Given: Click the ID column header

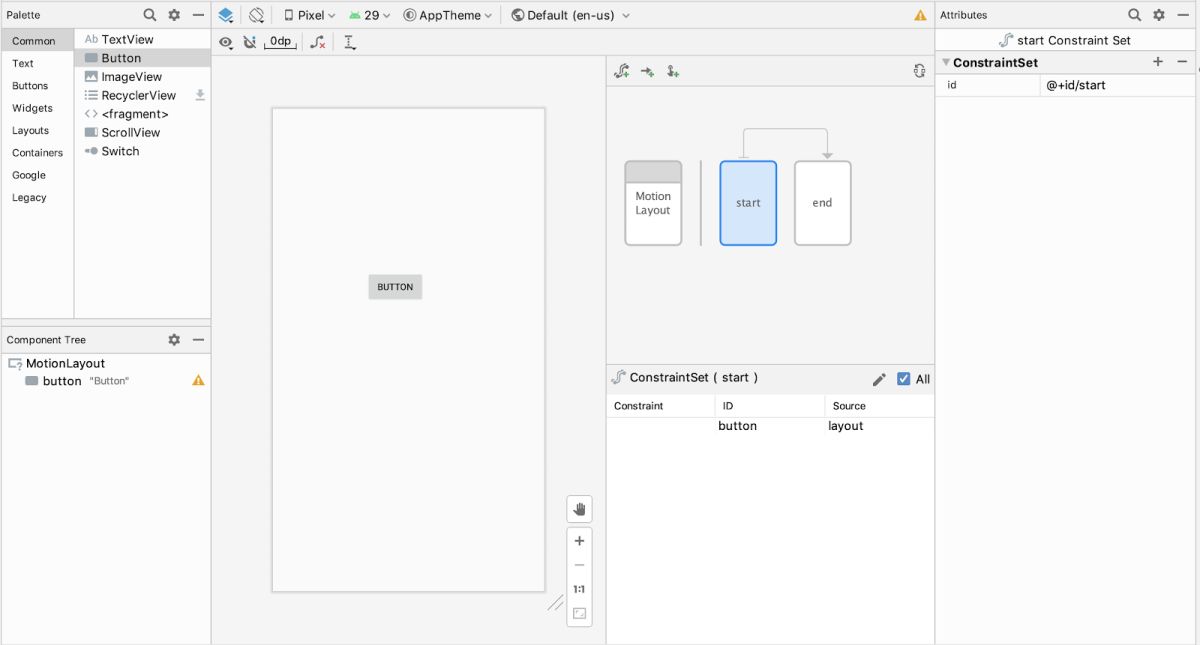Looking at the screenshot, I should point(770,406).
